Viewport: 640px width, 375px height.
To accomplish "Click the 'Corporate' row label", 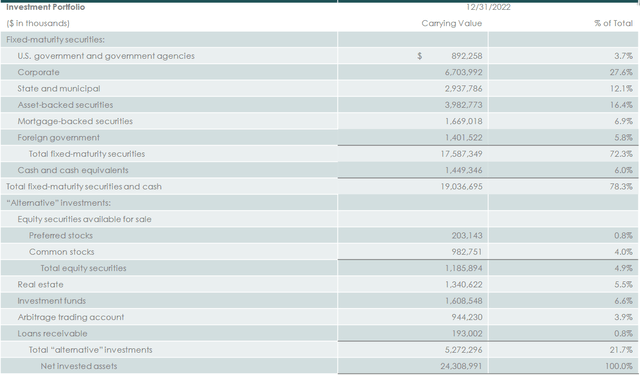I will pos(38,72).
